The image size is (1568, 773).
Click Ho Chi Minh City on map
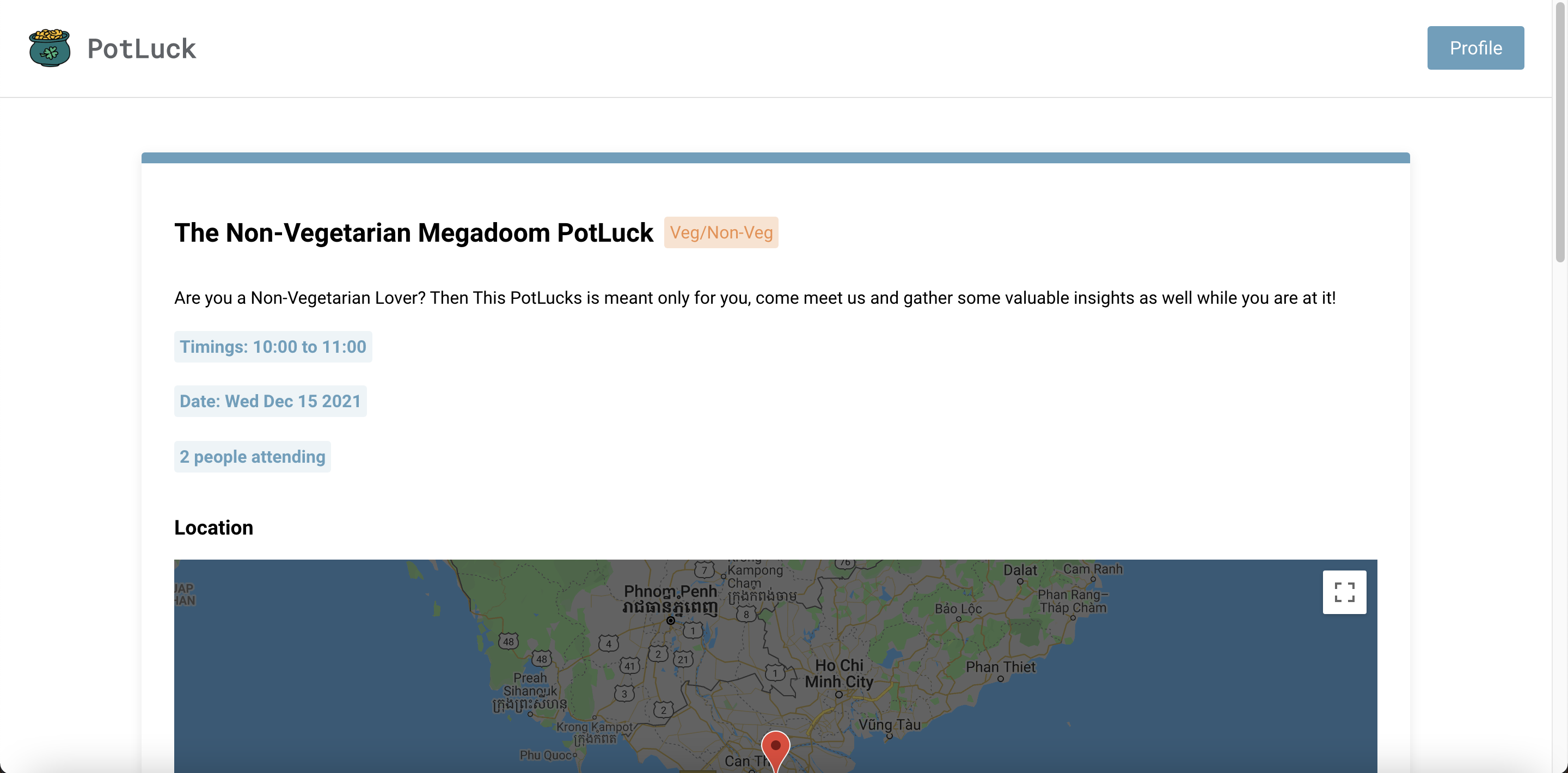pos(838,674)
